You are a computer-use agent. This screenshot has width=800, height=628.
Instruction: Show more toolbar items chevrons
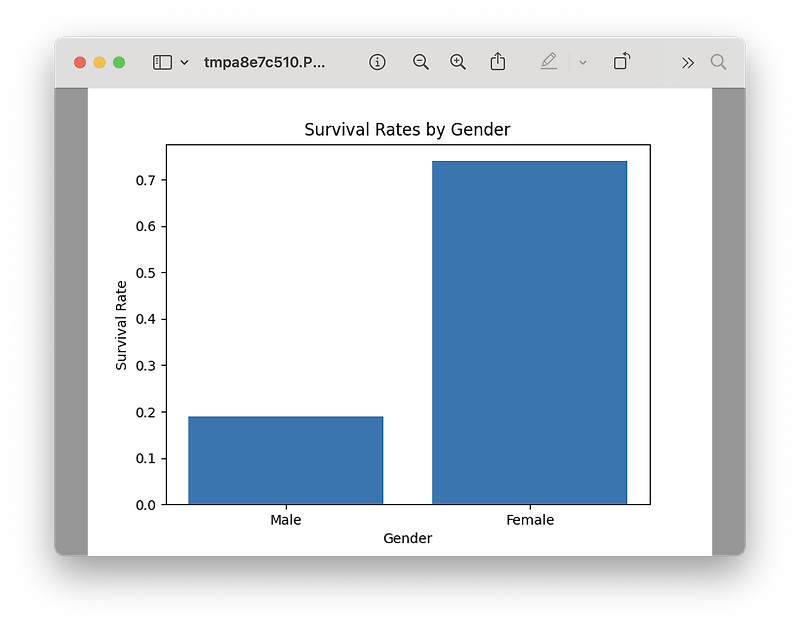click(x=688, y=63)
